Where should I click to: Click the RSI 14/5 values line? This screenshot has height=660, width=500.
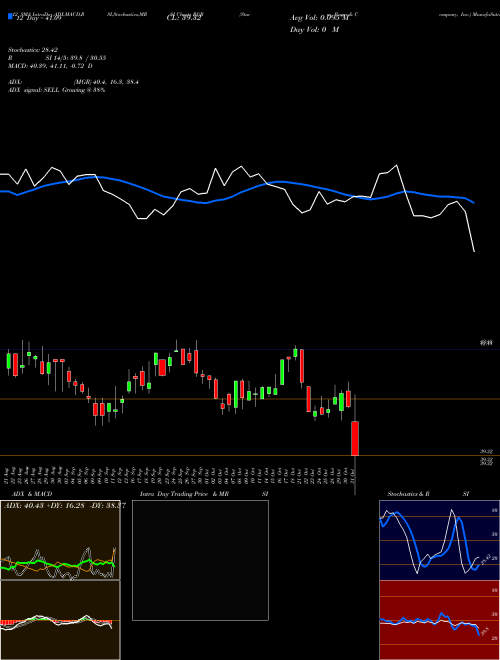[x=57, y=58]
